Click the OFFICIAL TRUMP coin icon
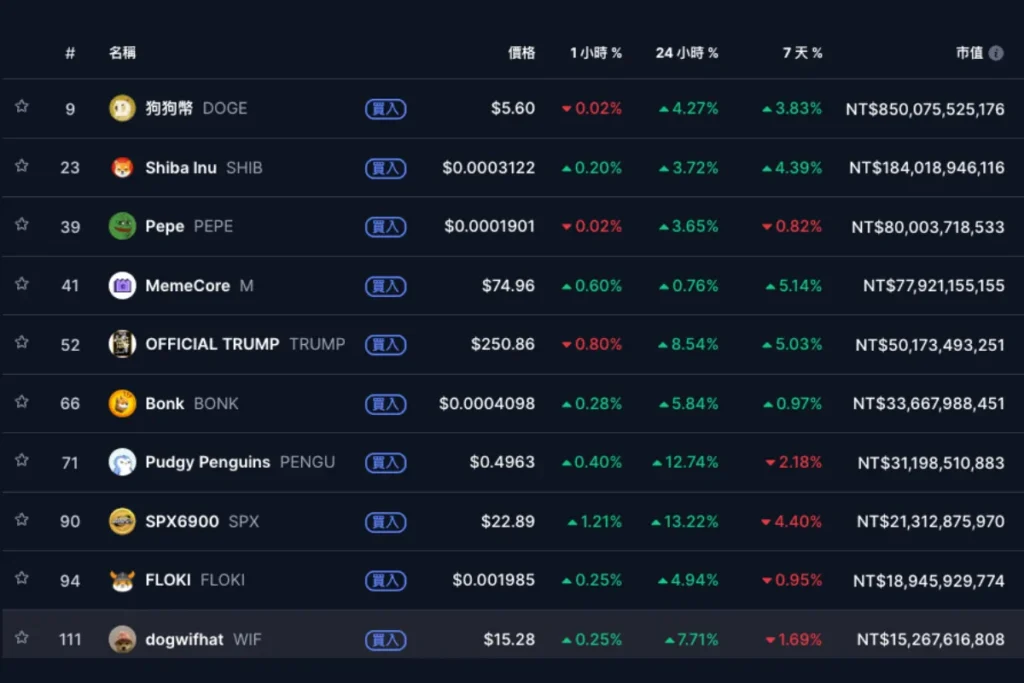 [122, 344]
